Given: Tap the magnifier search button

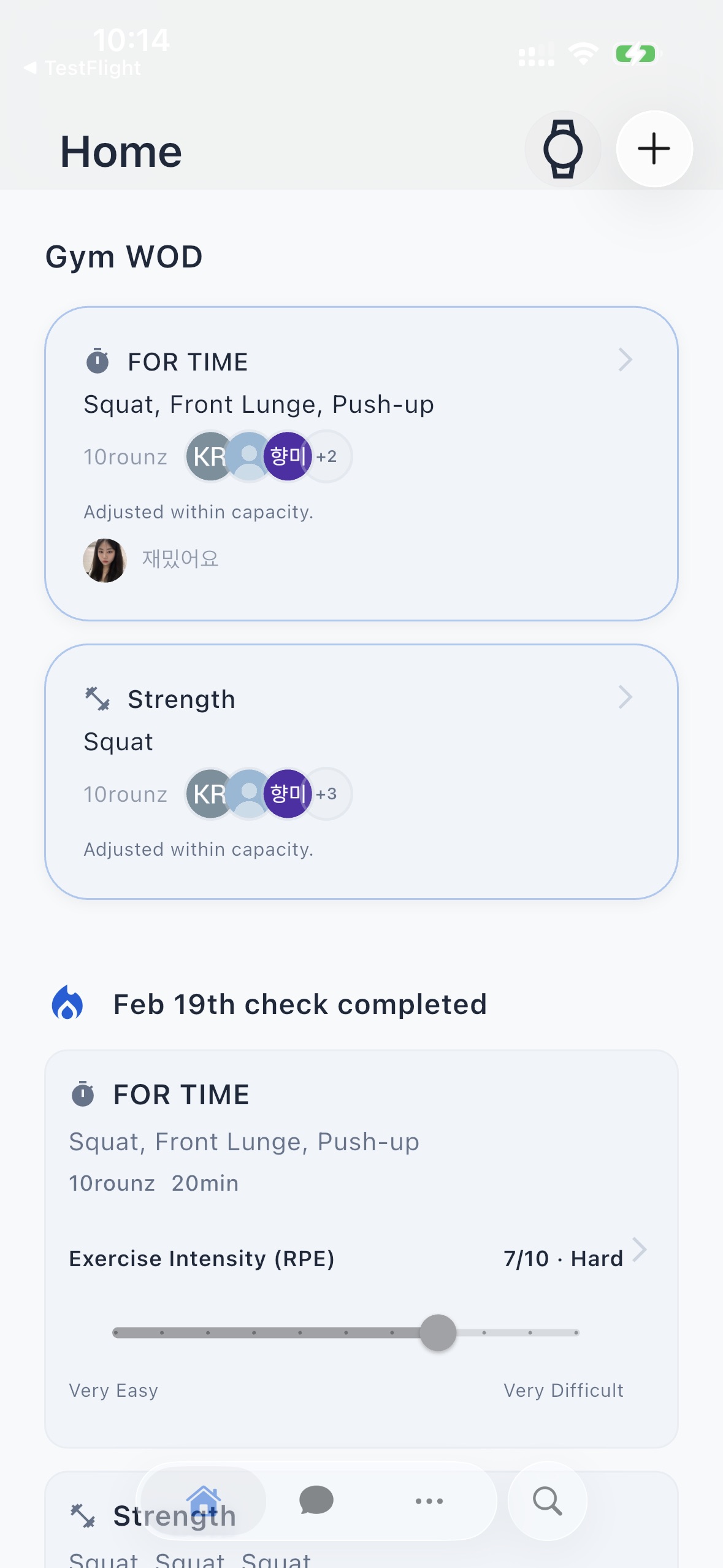Looking at the screenshot, I should click(x=547, y=1501).
